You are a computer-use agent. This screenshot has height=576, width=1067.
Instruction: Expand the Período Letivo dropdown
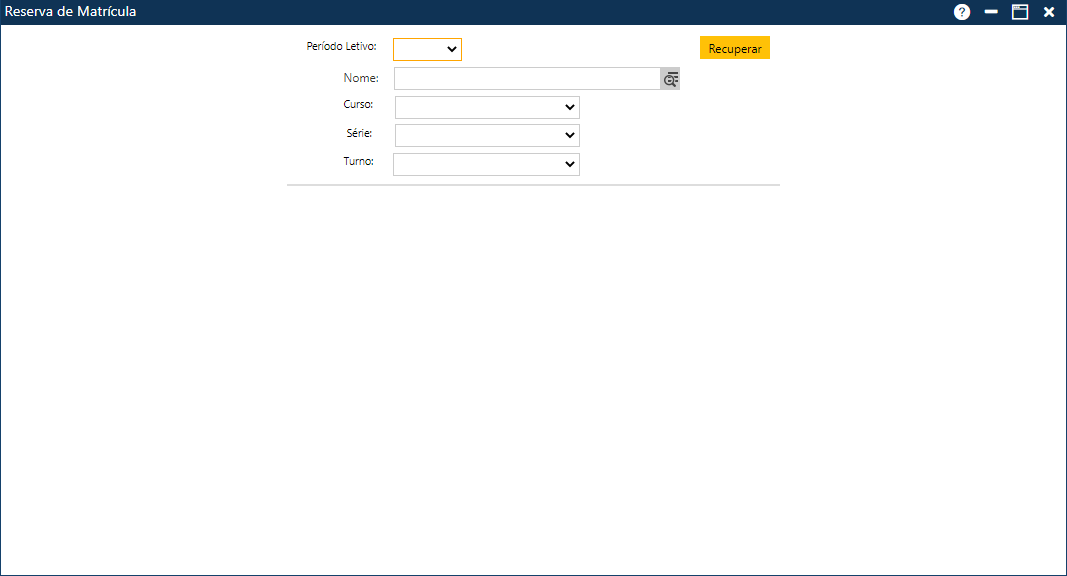428,50
